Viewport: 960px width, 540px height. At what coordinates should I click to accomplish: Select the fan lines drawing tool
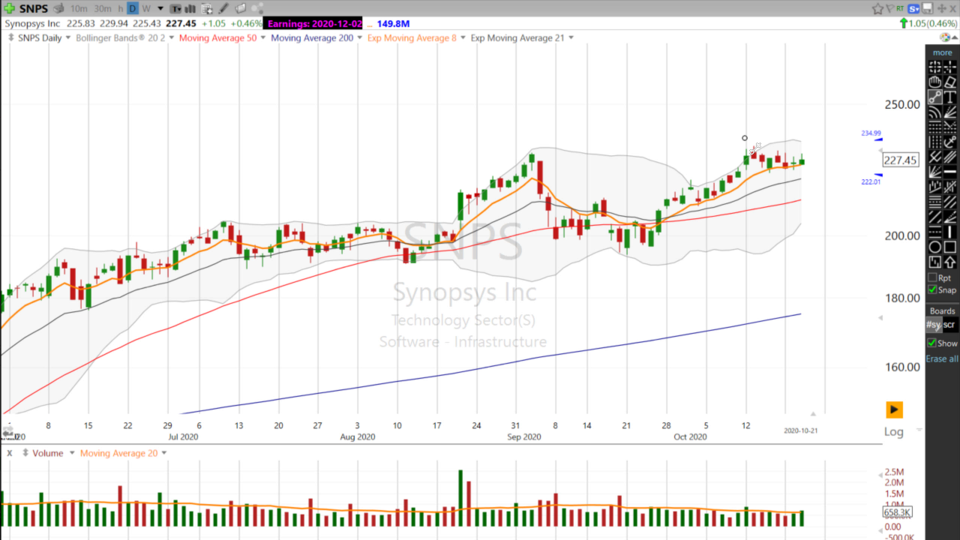[x=950, y=111]
